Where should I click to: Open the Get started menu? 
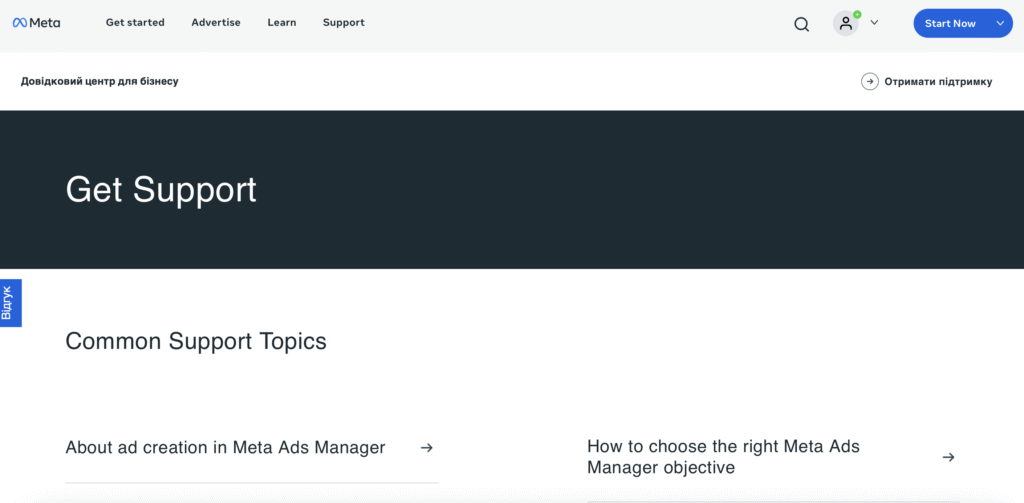(135, 22)
